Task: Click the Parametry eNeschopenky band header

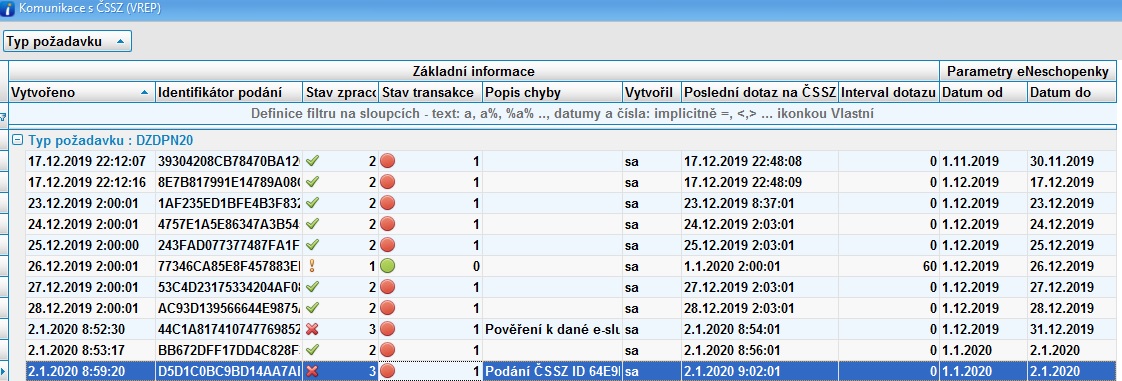Action: point(1028,72)
